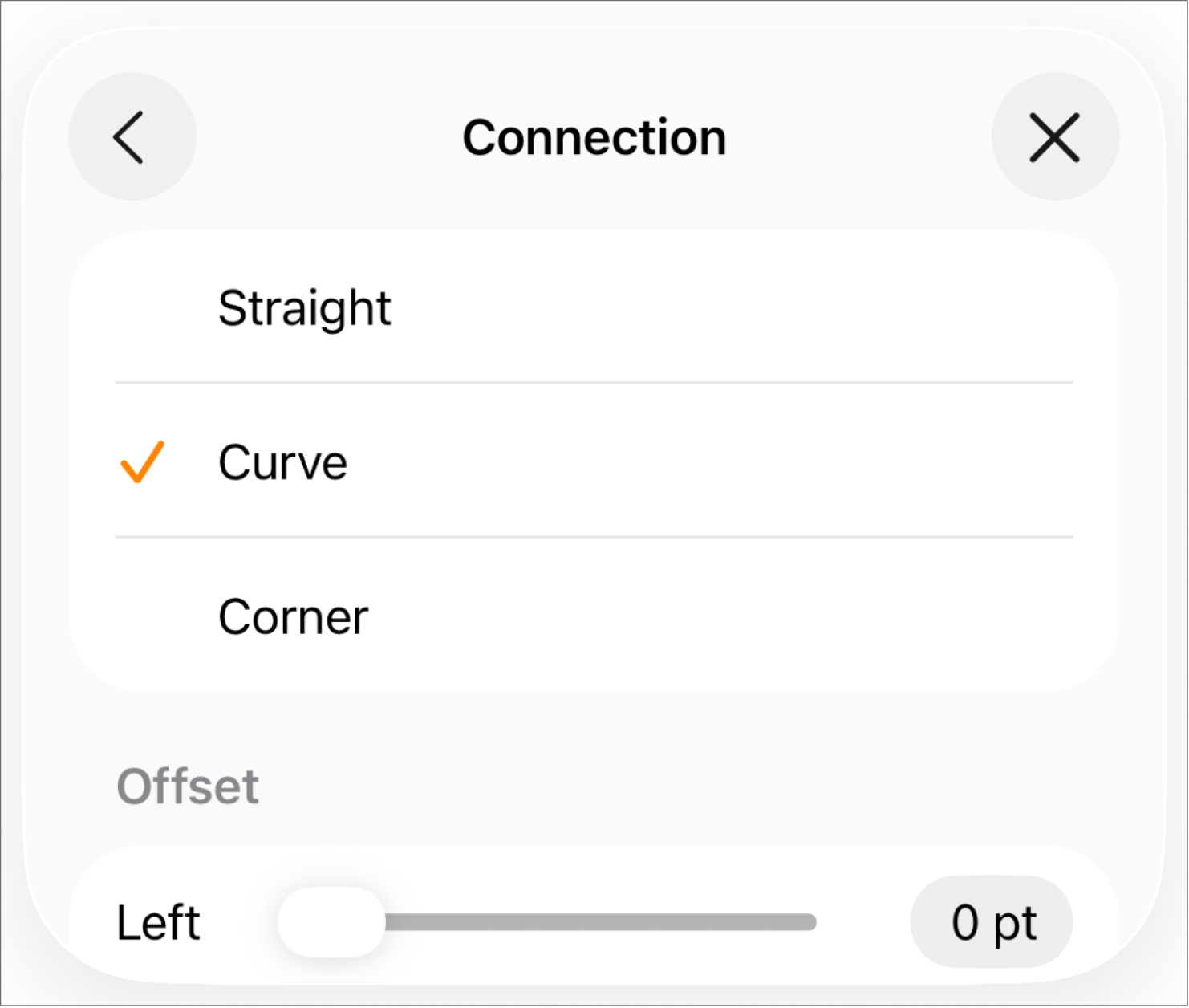Click the slider track to change offset
The height and width of the screenshot is (1008, 1189).
pyautogui.click(x=602, y=922)
